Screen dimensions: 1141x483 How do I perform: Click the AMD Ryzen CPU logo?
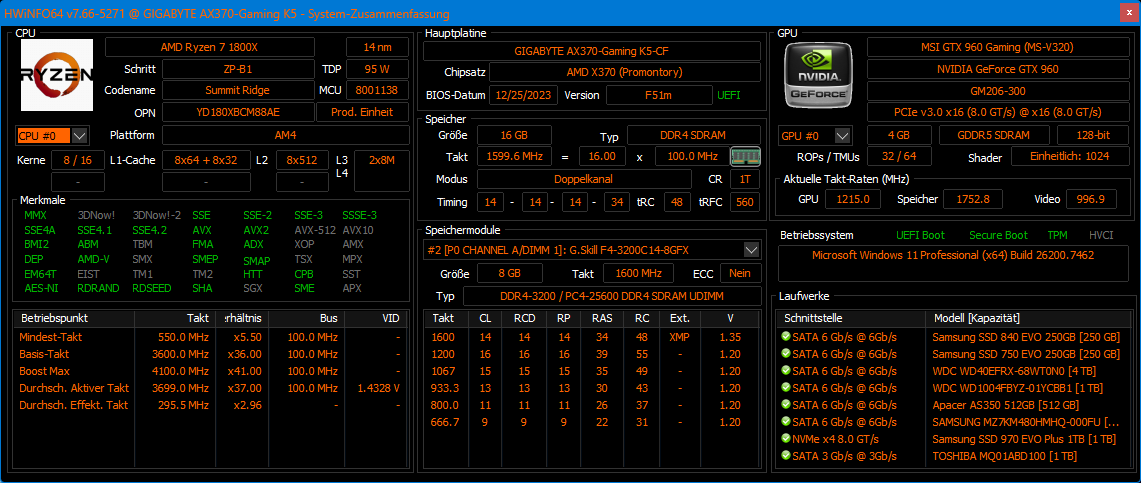[x=57, y=75]
